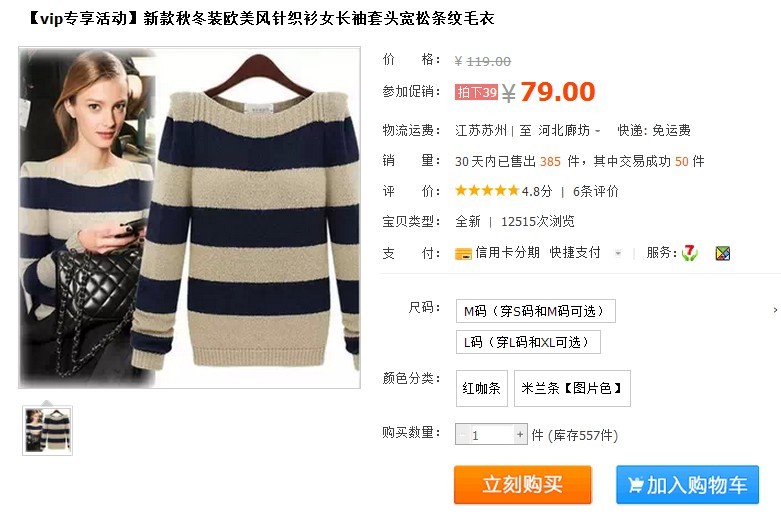Click the 拍下39 promotion badge
This screenshot has width=781, height=518.
(x=476, y=92)
